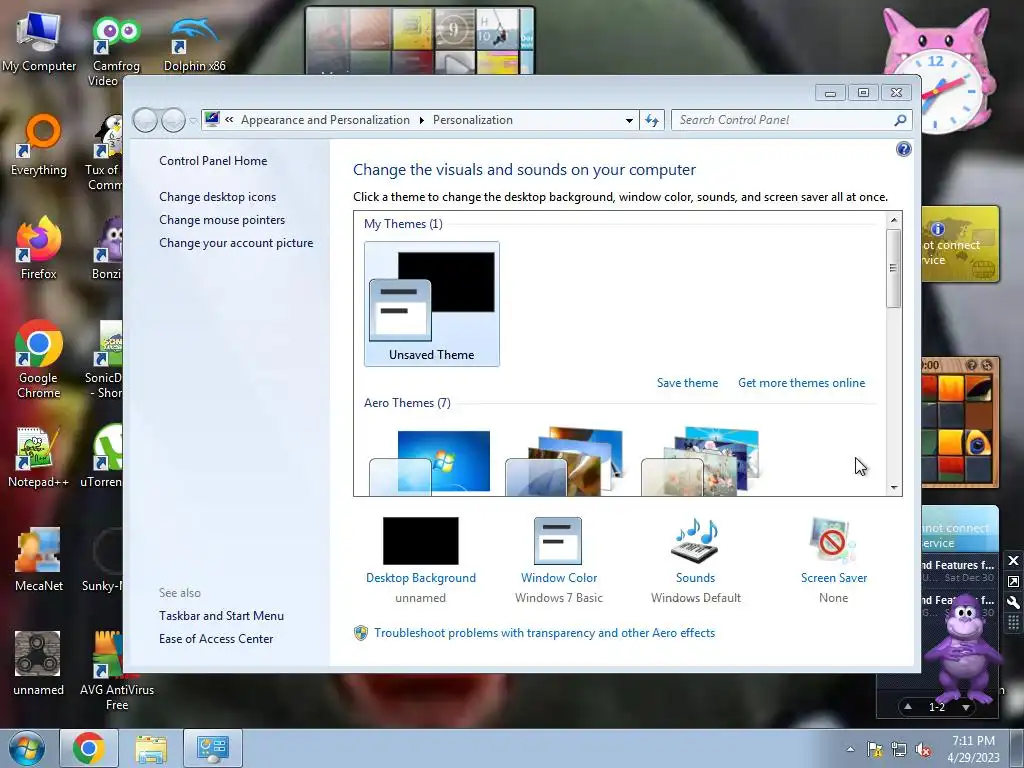
Task: Select the third Aero theme thumbnail
Action: tap(700, 462)
